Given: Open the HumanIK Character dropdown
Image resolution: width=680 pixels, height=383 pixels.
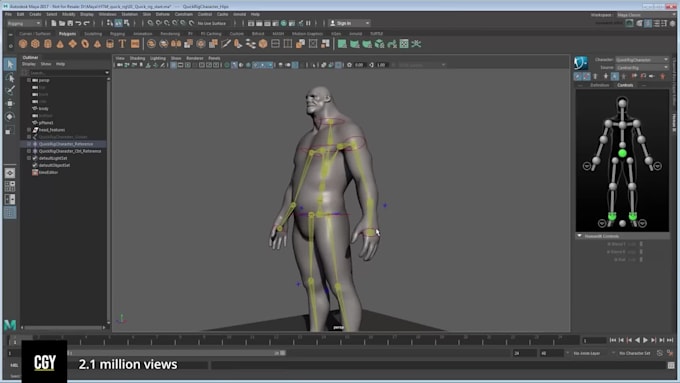Looking at the screenshot, I should (641, 59).
